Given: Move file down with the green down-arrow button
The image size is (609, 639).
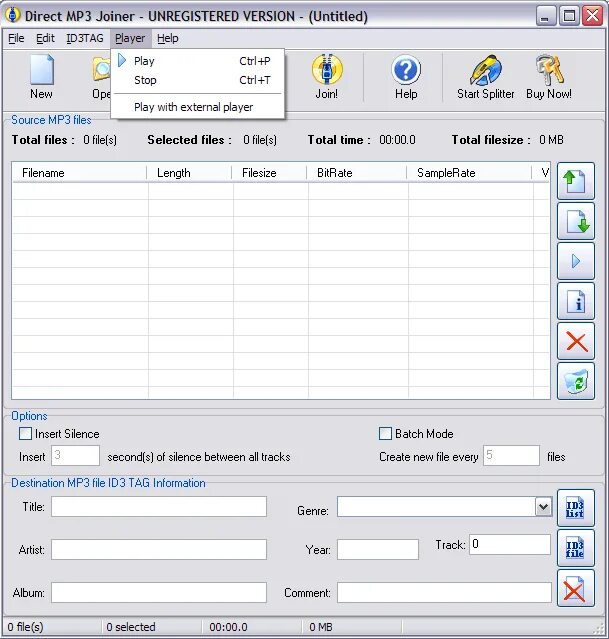Looking at the screenshot, I should point(576,221).
